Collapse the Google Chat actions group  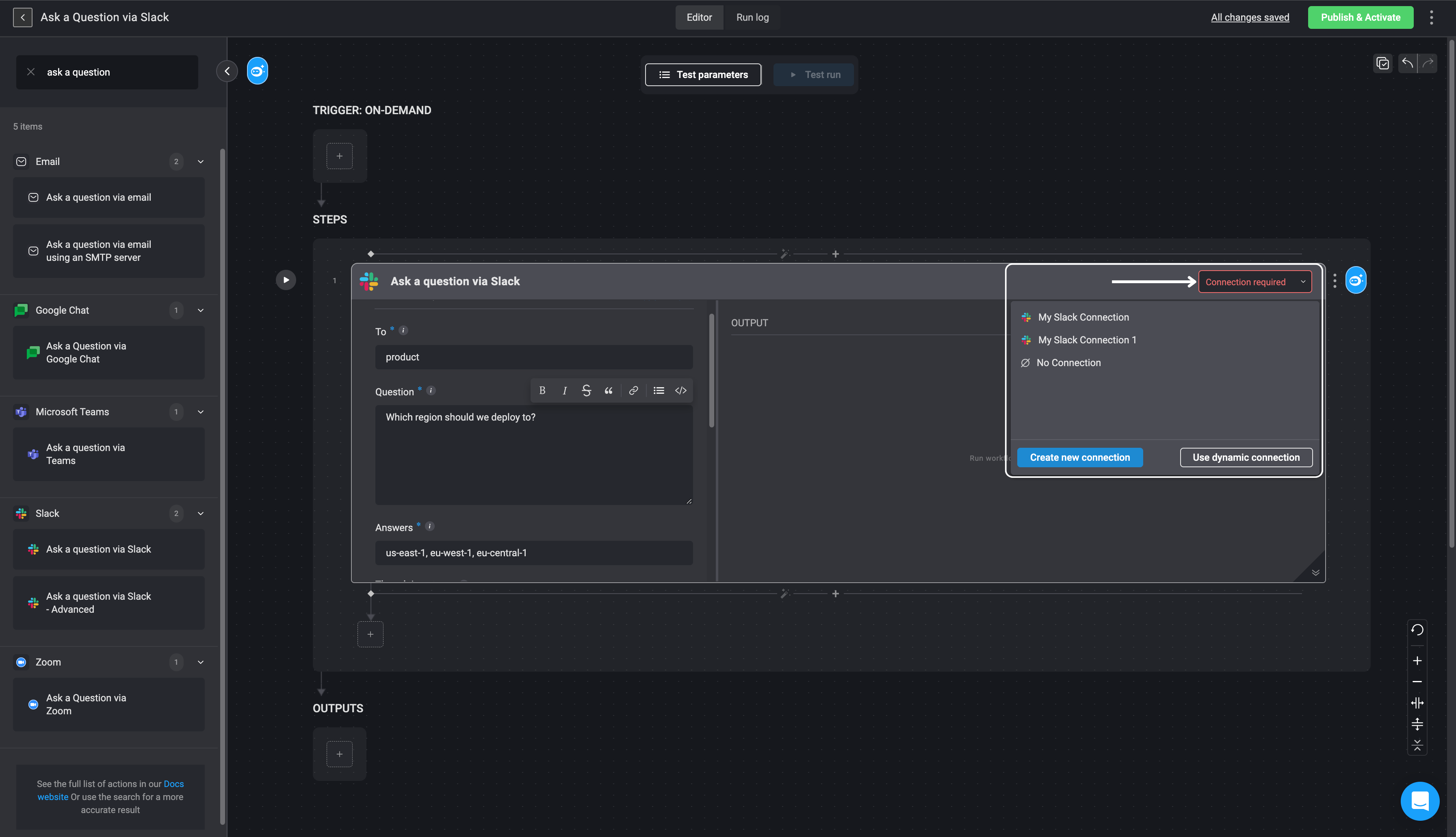tap(201, 310)
